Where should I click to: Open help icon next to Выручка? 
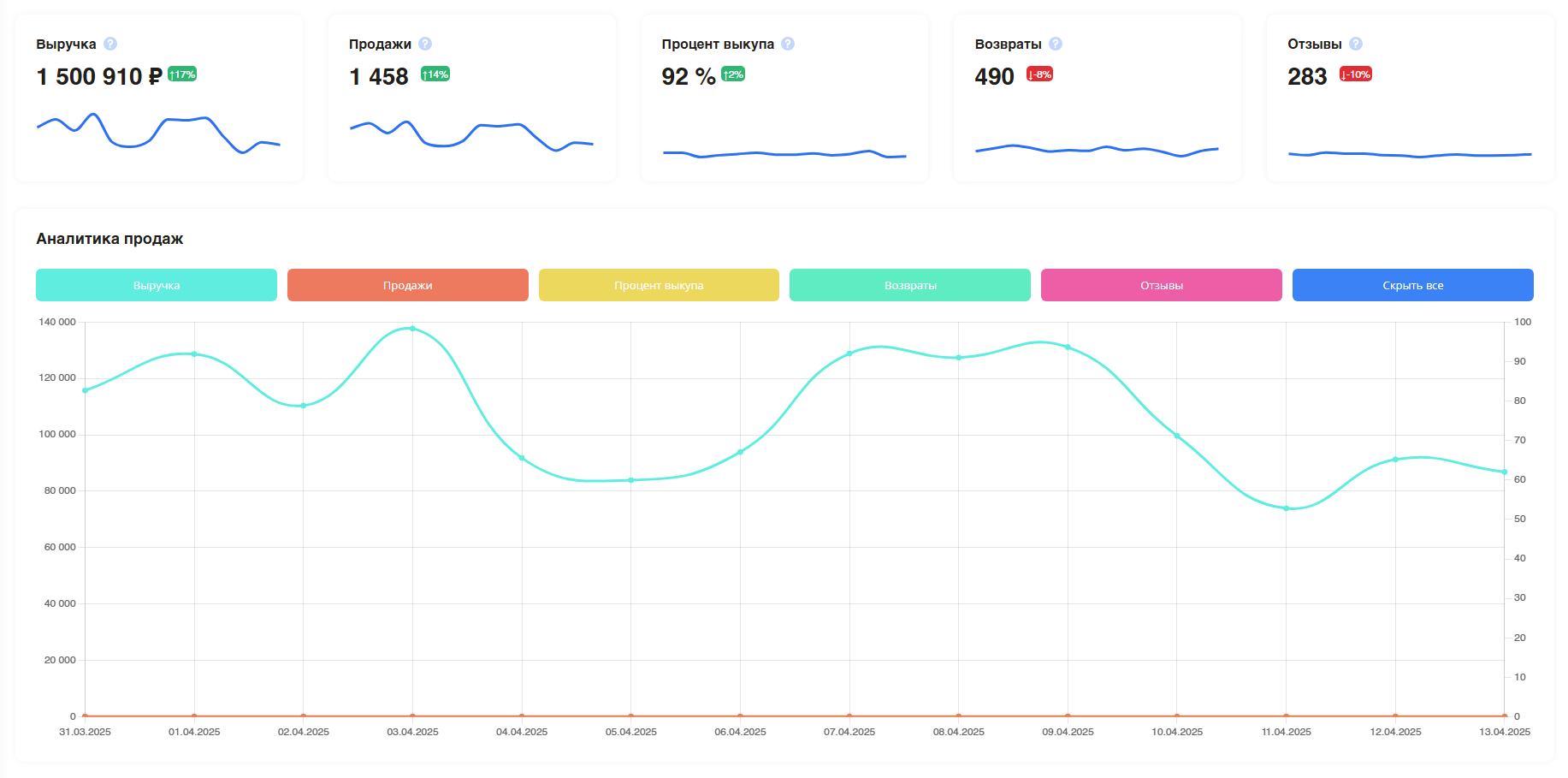coord(110,44)
